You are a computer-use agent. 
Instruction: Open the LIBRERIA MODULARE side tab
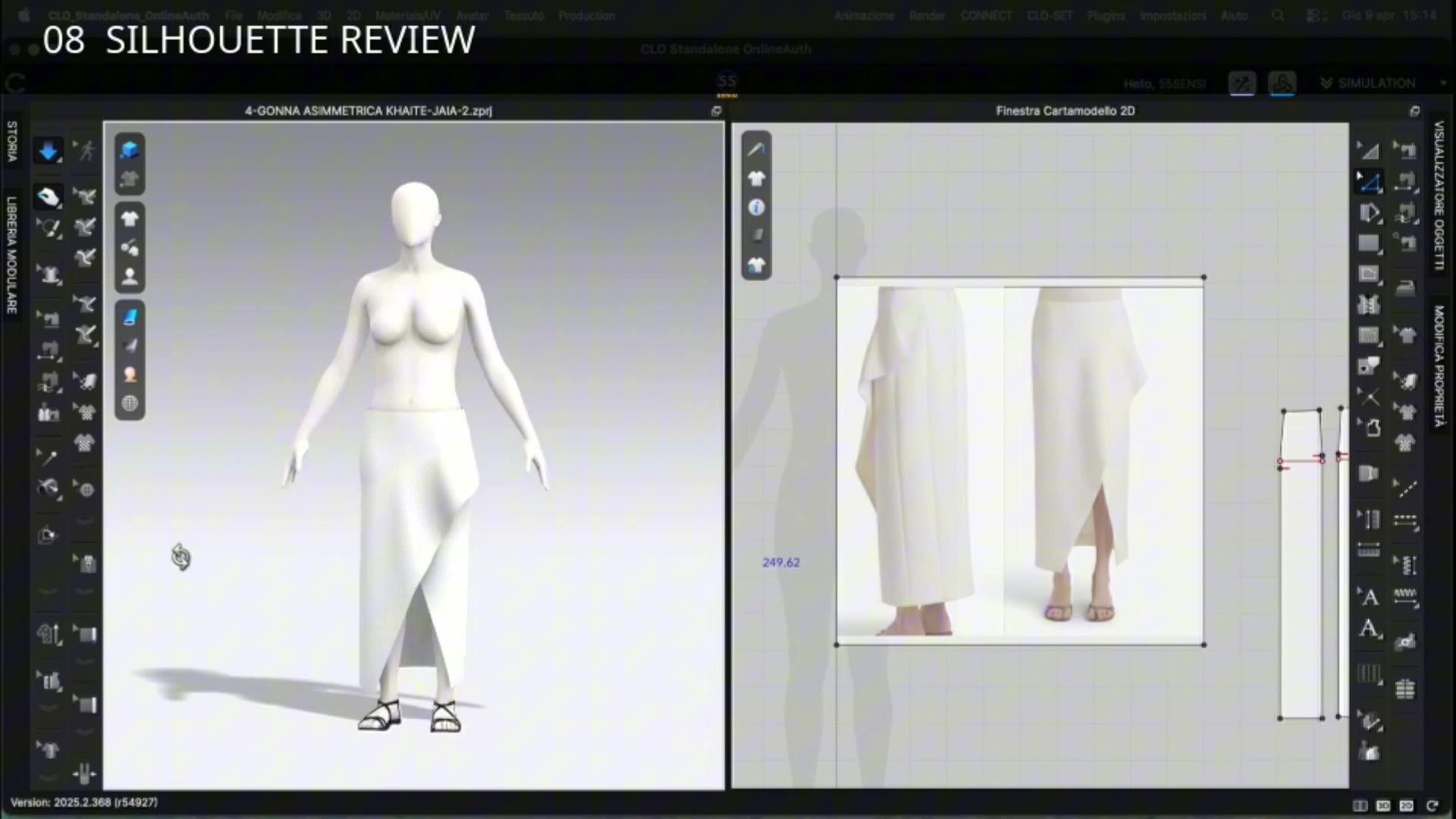pyautogui.click(x=11, y=255)
